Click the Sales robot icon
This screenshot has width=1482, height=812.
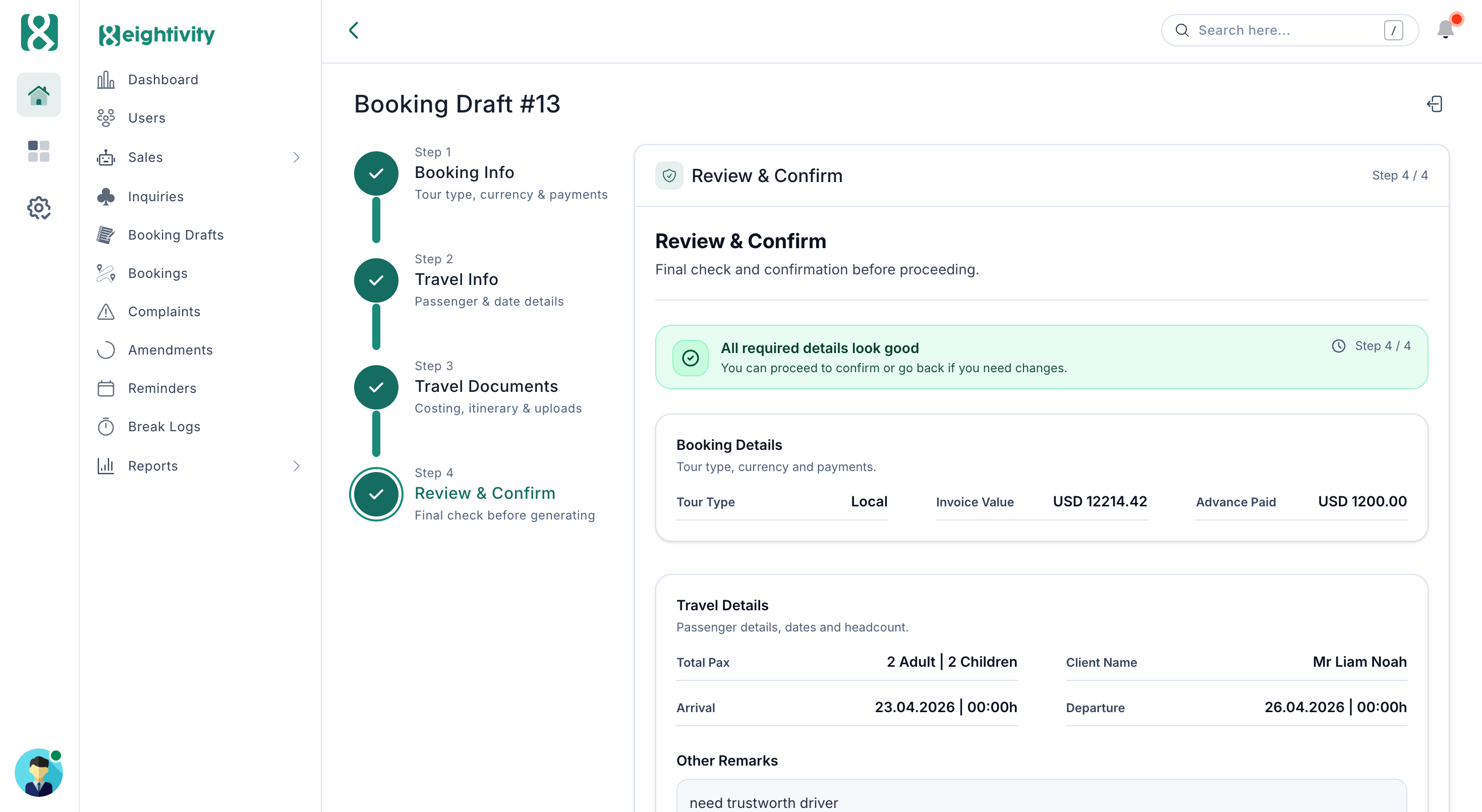coord(106,157)
